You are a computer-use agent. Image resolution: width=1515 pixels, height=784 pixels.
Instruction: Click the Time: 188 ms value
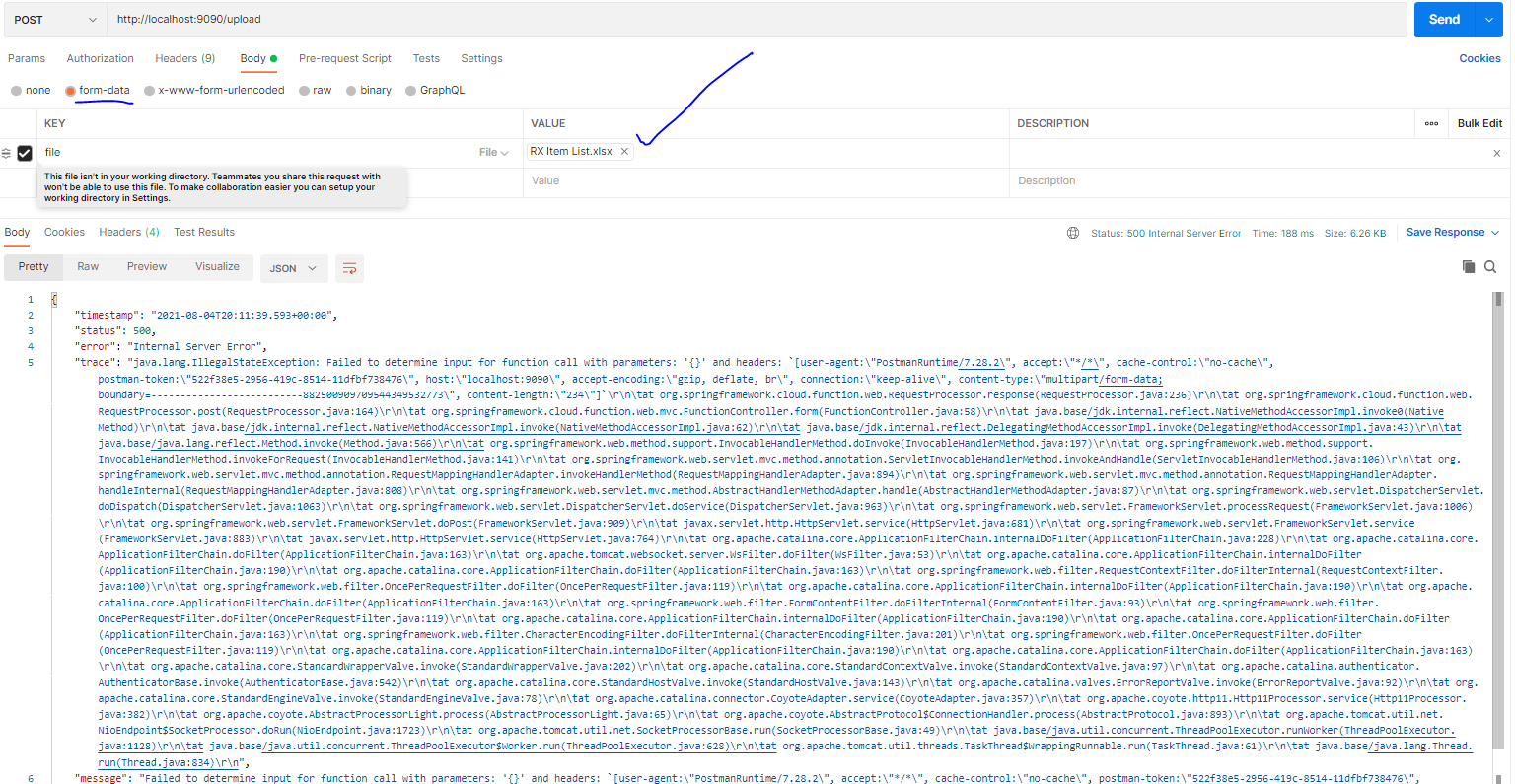click(1283, 234)
